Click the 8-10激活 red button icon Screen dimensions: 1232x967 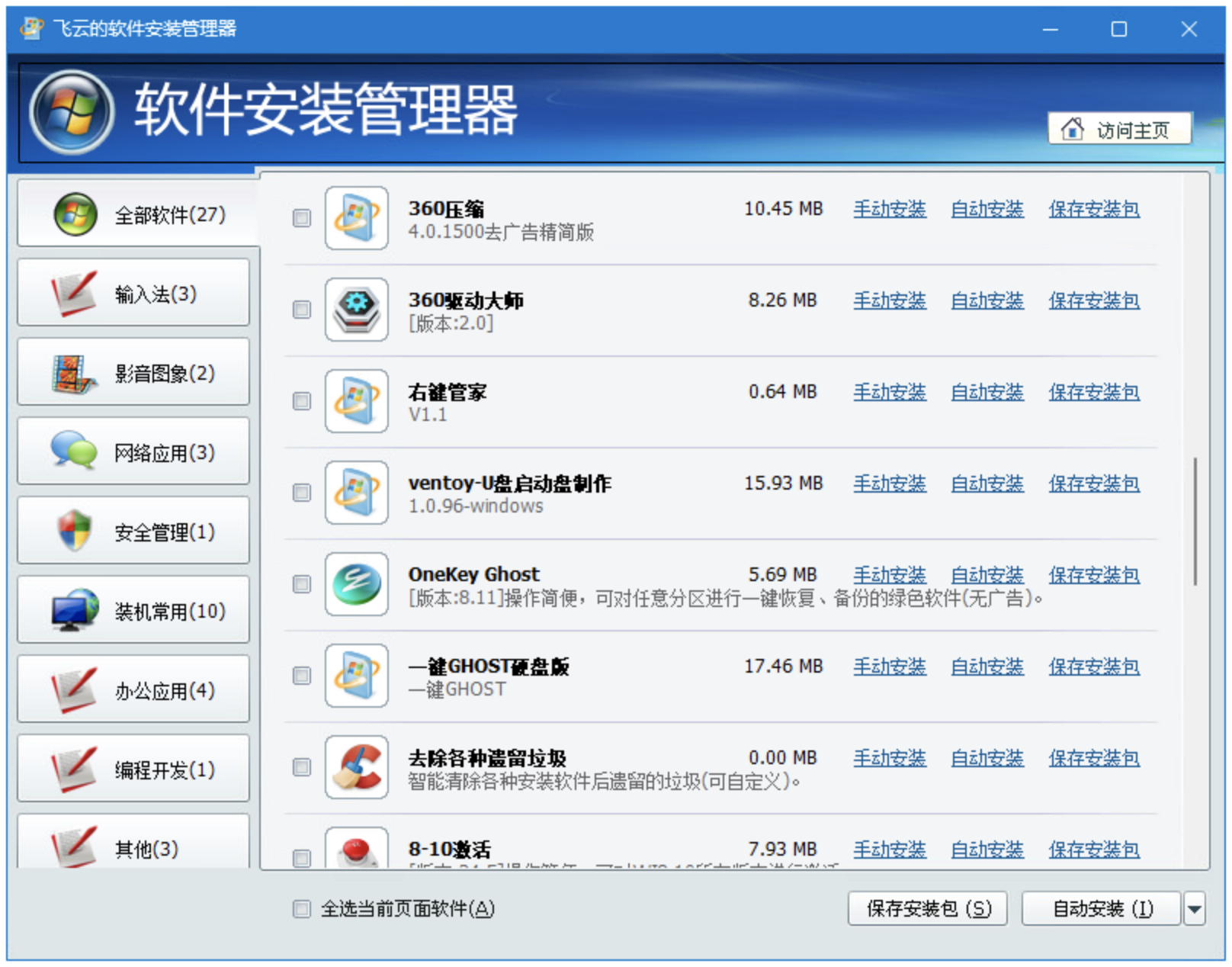click(x=357, y=848)
